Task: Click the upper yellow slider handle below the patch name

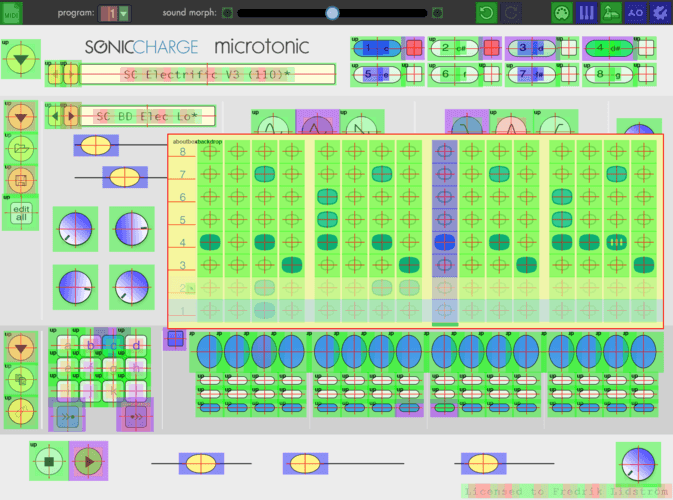Action: (96, 145)
